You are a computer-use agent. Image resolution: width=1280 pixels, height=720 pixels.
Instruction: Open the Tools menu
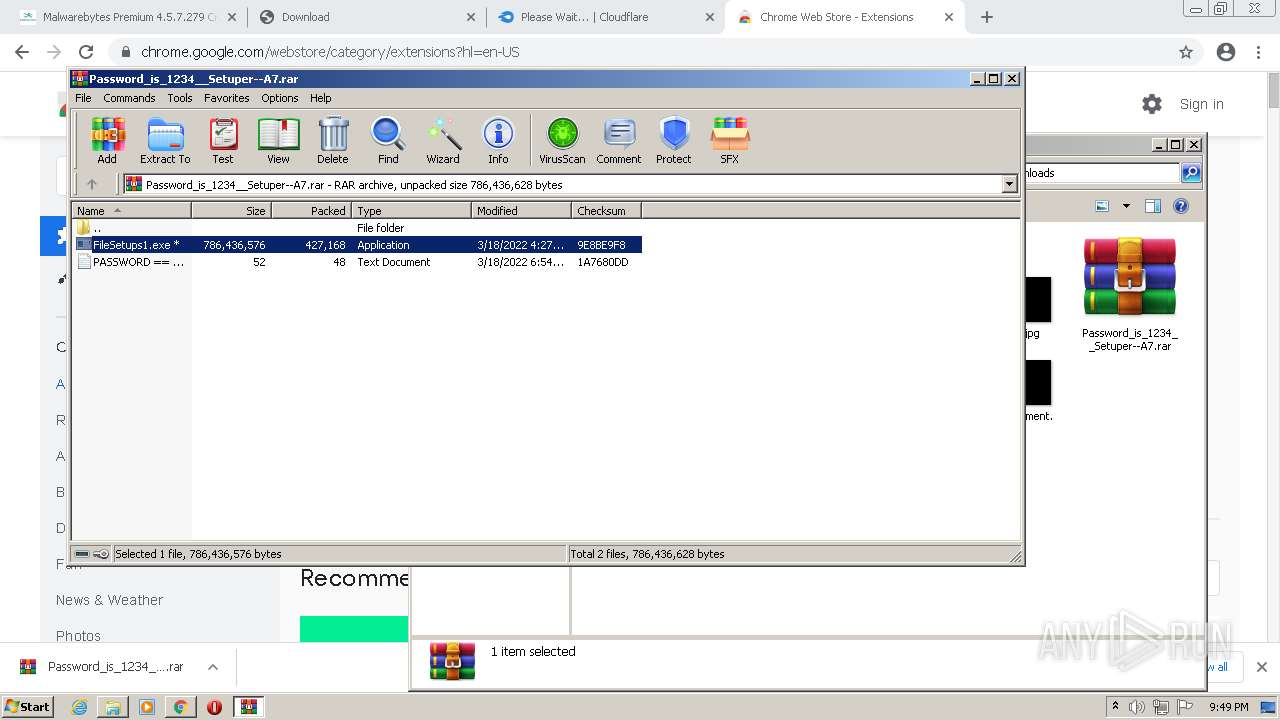click(x=180, y=98)
